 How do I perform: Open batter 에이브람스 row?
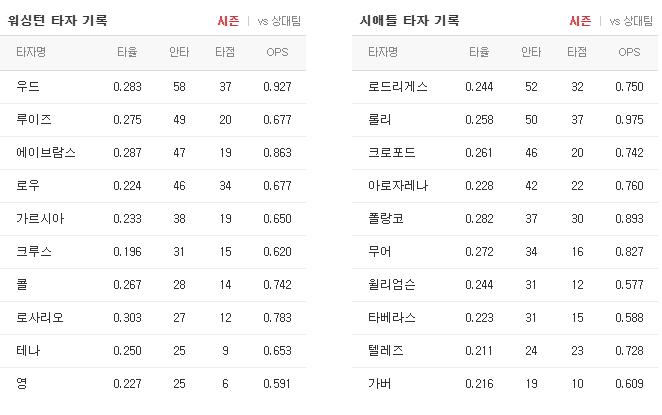(x=153, y=152)
